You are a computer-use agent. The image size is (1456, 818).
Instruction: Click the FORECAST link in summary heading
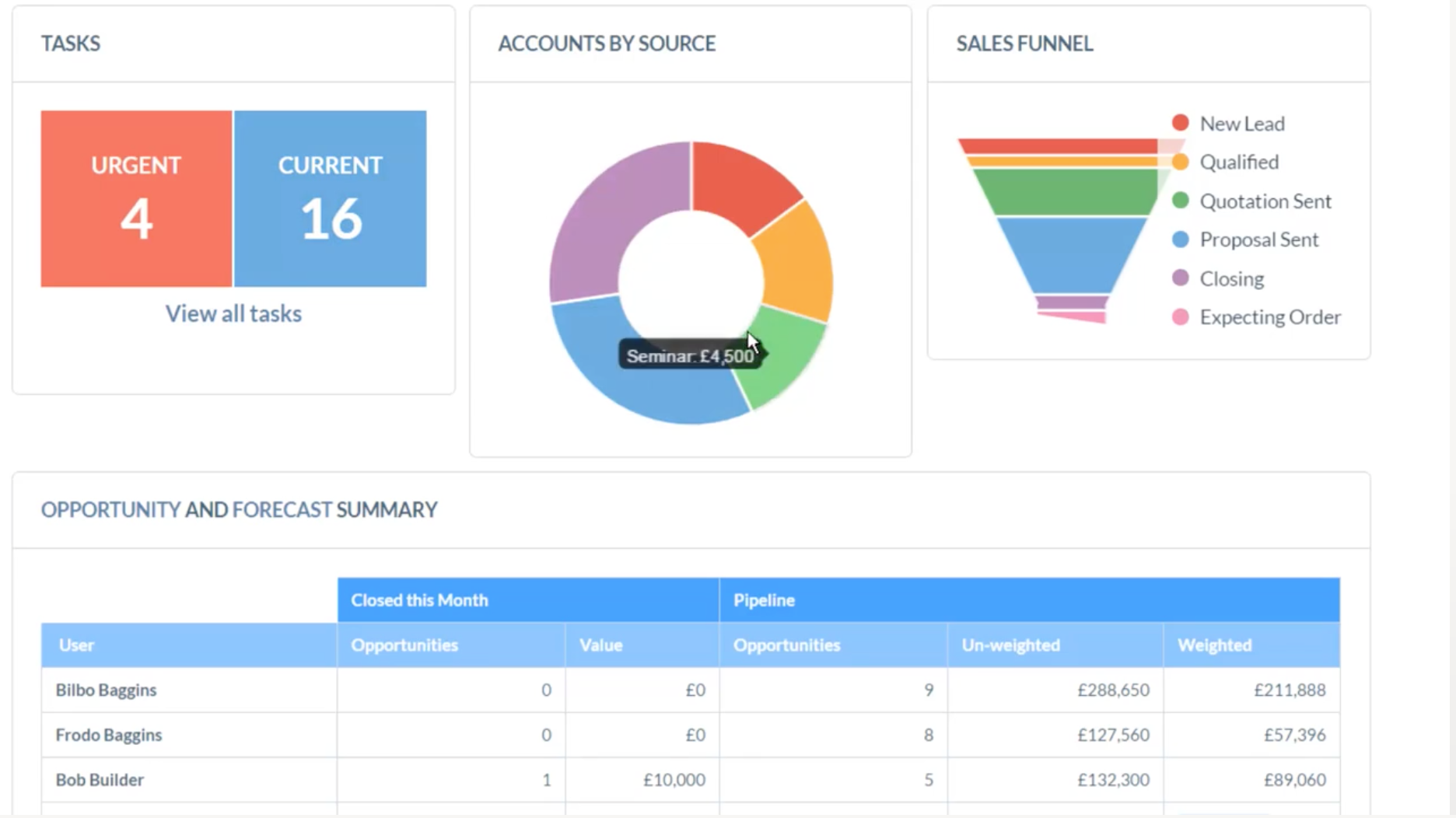(282, 510)
